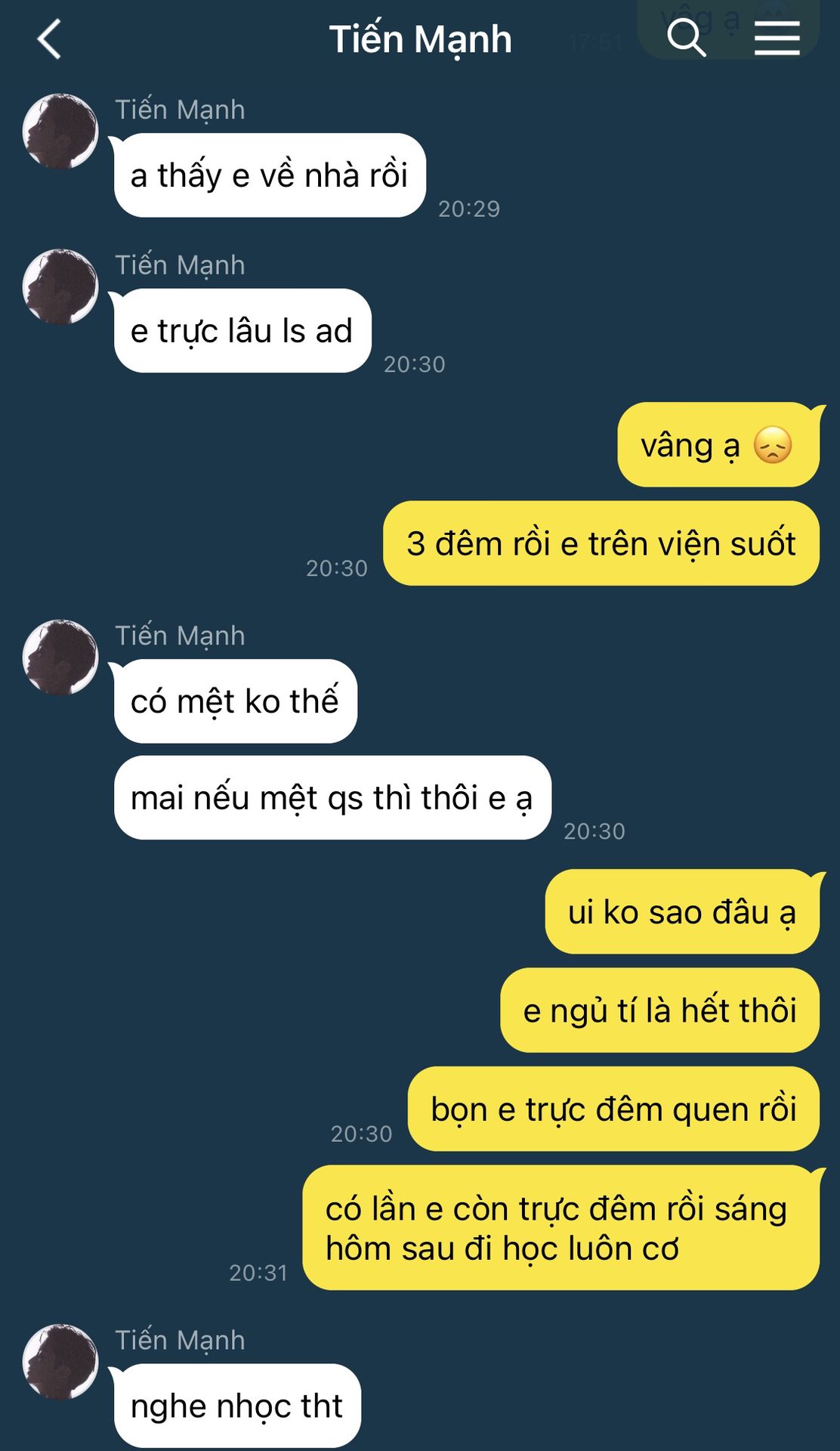Image resolution: width=840 pixels, height=1451 pixels.
Task: Tap sender name above 'a thấy e về nhà rồi'
Action: tap(180, 110)
